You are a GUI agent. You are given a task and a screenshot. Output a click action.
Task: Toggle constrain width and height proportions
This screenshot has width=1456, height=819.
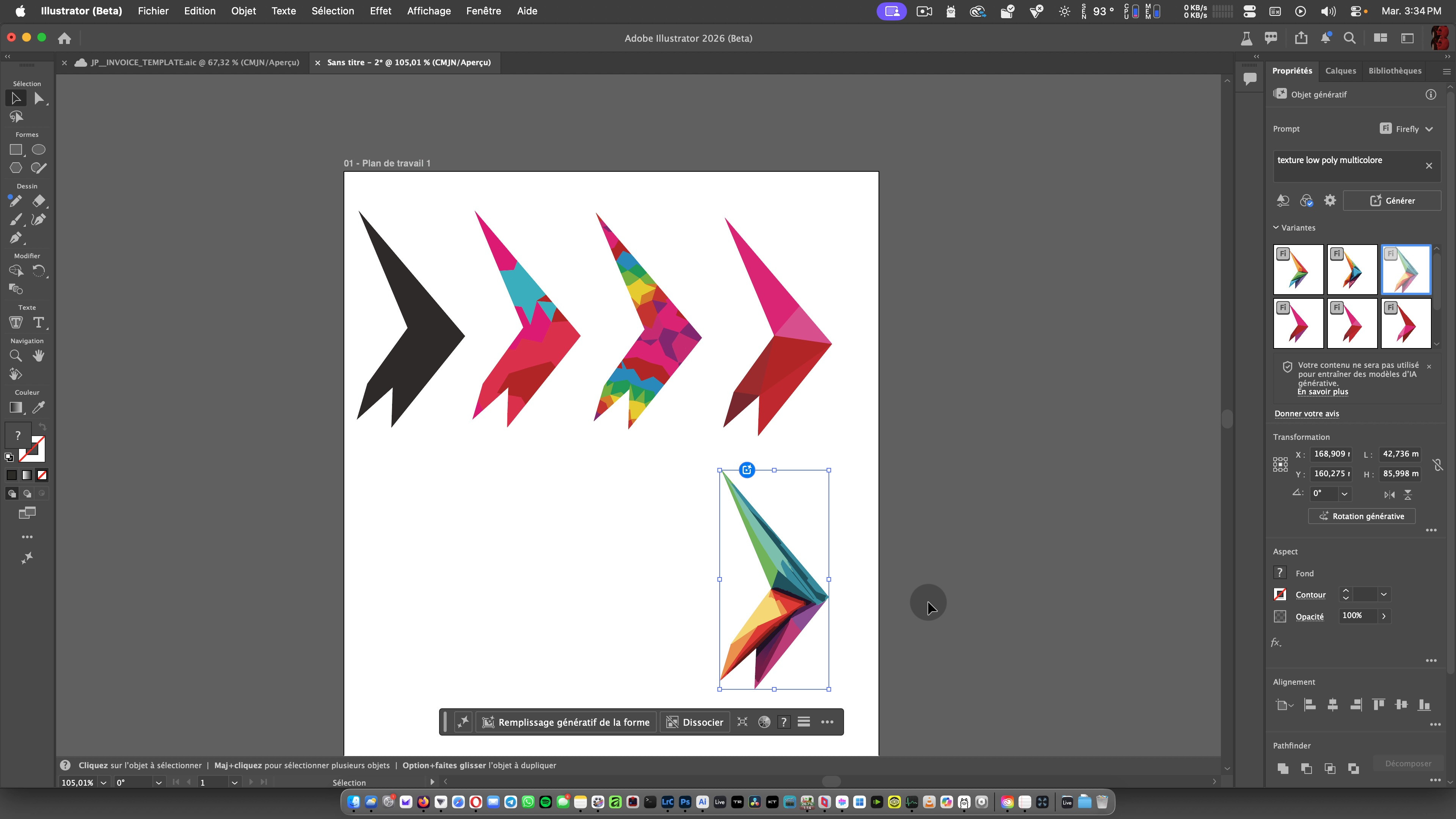[x=1438, y=464]
